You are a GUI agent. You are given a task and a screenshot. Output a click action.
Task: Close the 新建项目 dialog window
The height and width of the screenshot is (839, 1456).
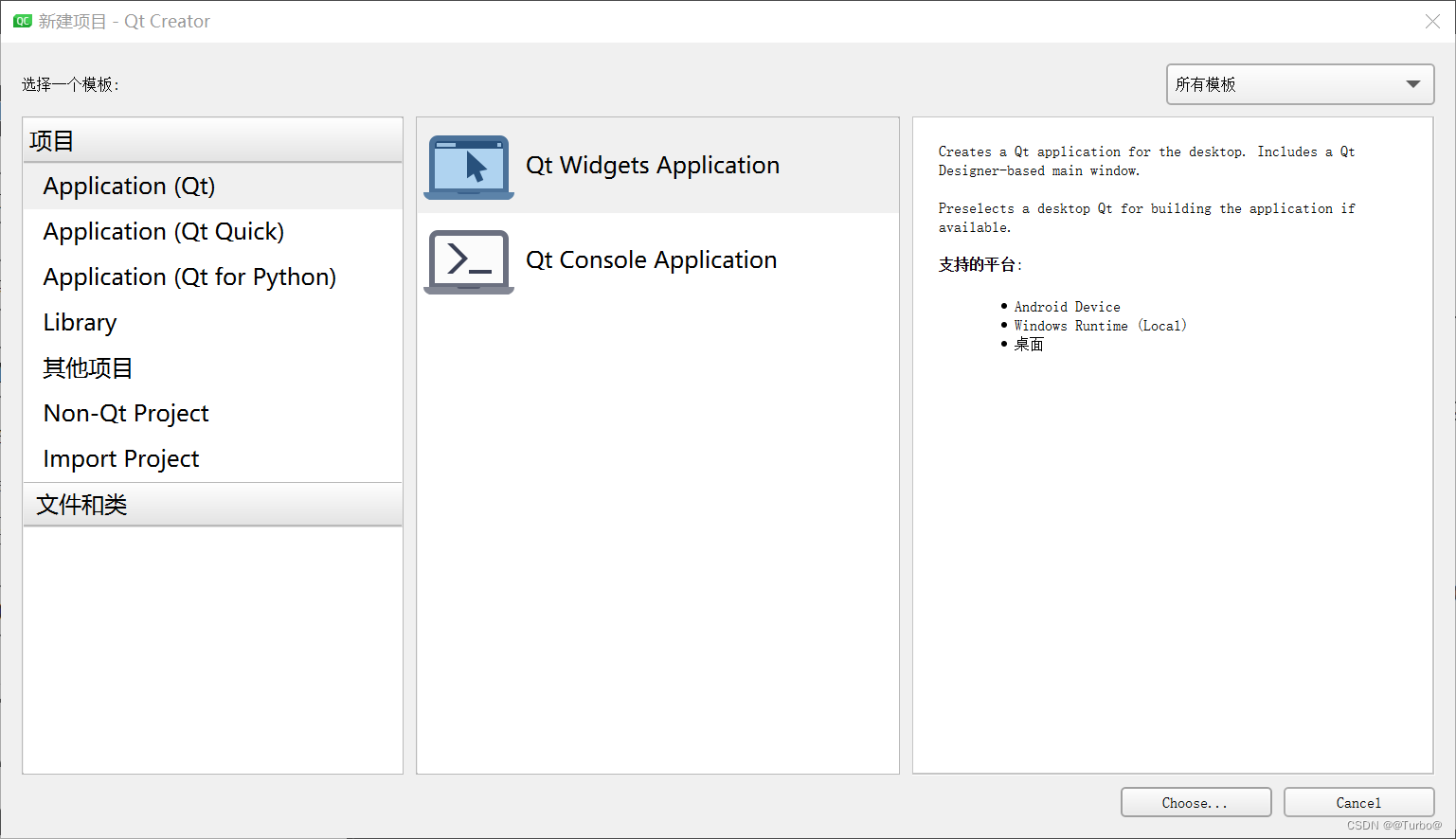[x=1432, y=21]
